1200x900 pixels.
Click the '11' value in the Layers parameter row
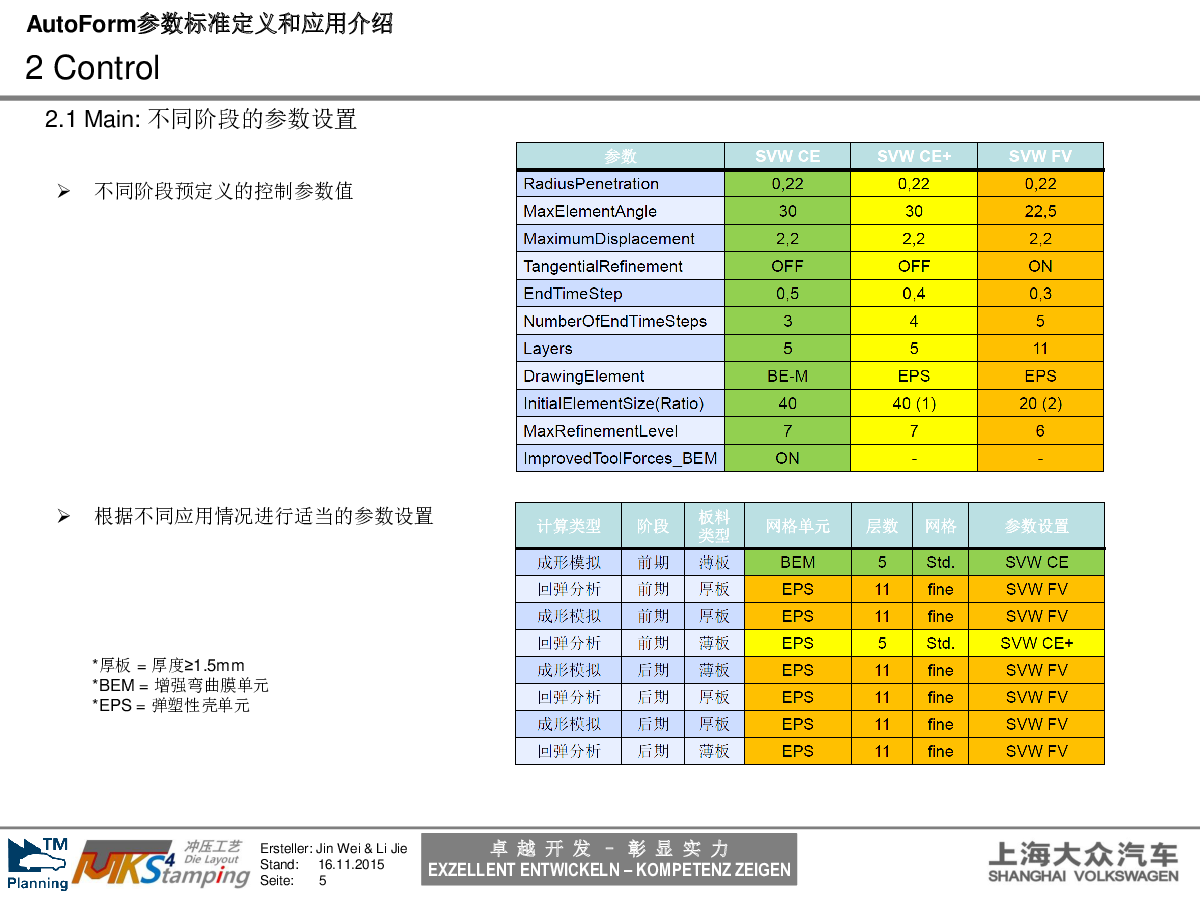click(1040, 349)
